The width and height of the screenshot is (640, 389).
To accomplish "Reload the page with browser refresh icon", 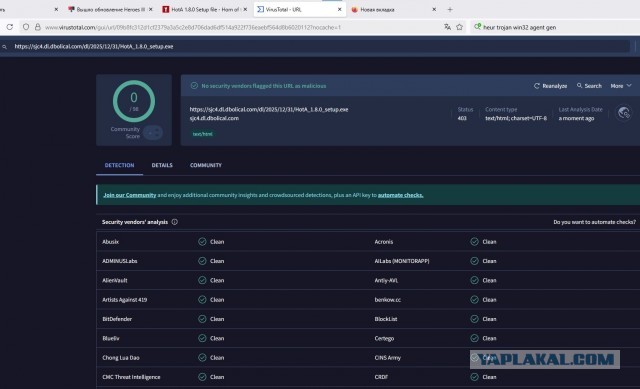I will [9, 27].
